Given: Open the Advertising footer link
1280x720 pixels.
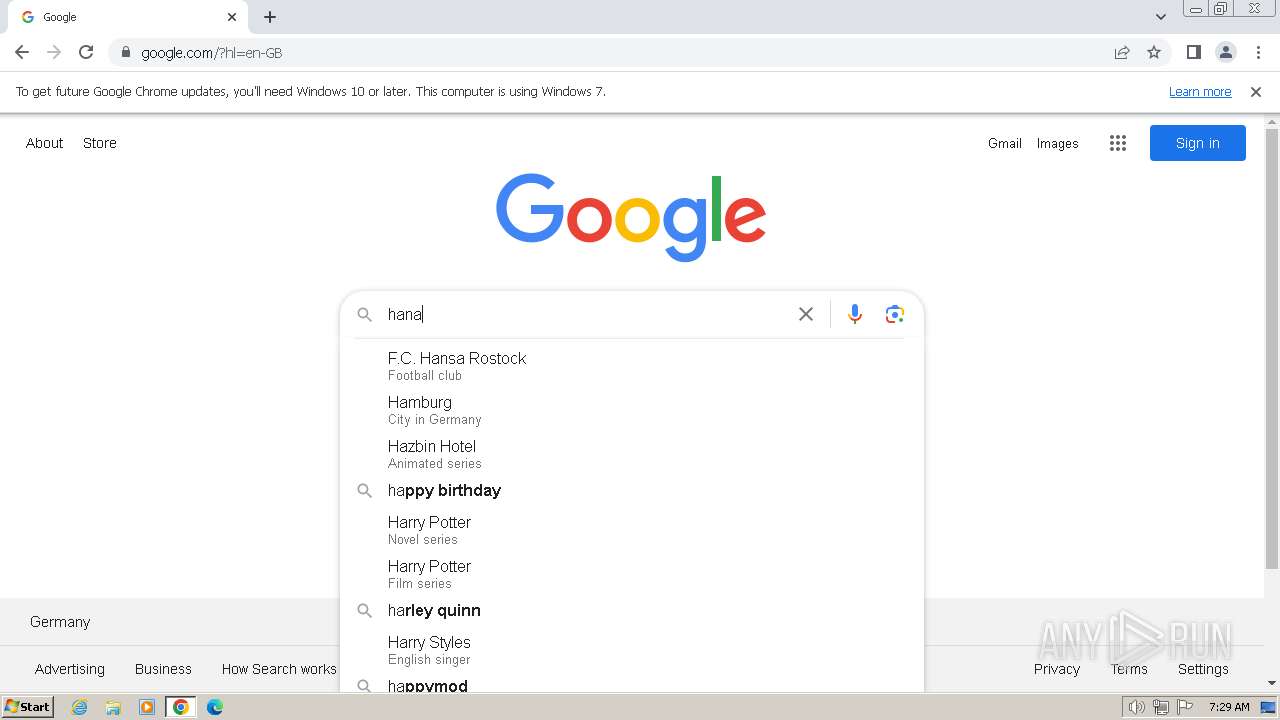Looking at the screenshot, I should [x=69, y=669].
